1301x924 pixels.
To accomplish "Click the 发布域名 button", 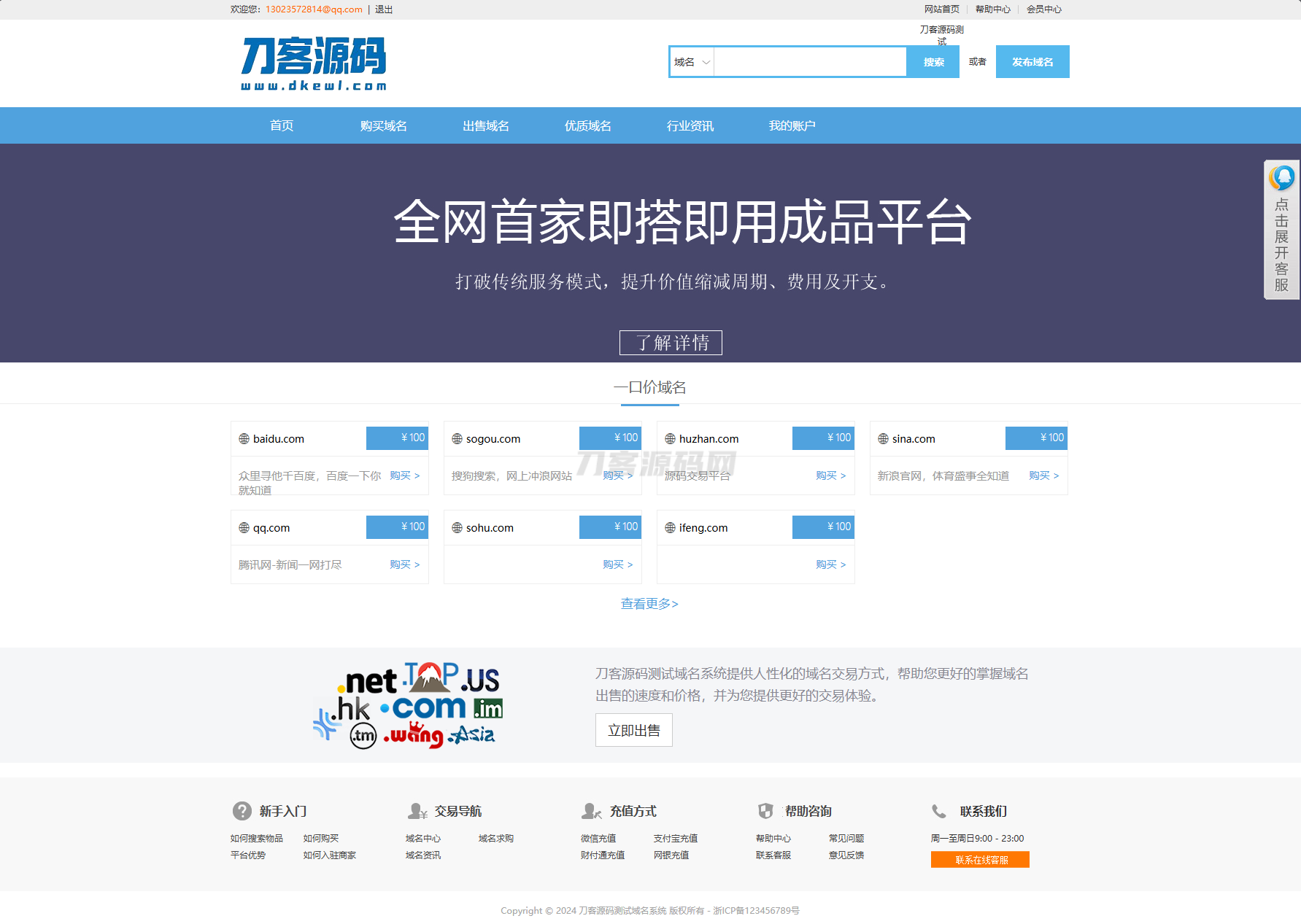I will click(1032, 62).
